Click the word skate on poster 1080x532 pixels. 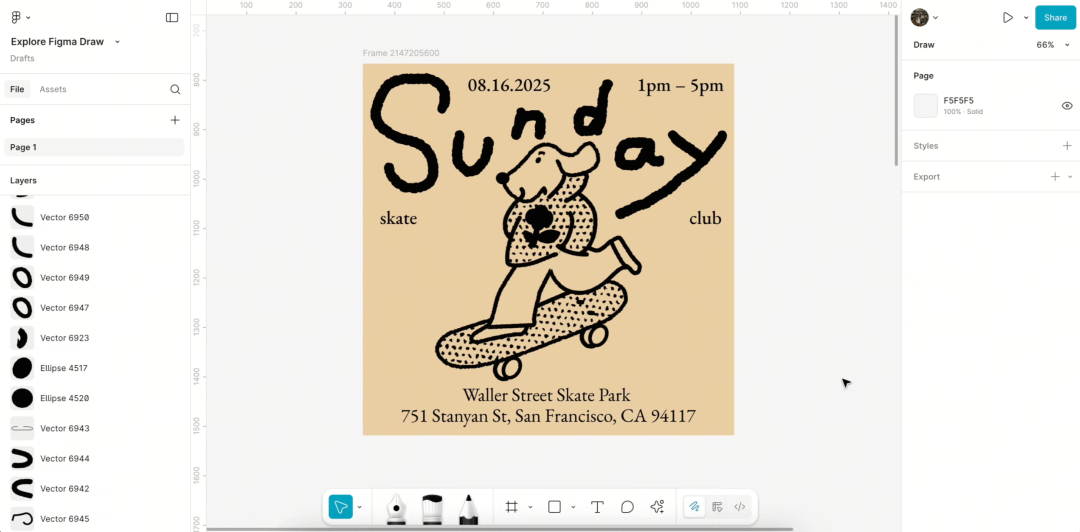coord(398,218)
